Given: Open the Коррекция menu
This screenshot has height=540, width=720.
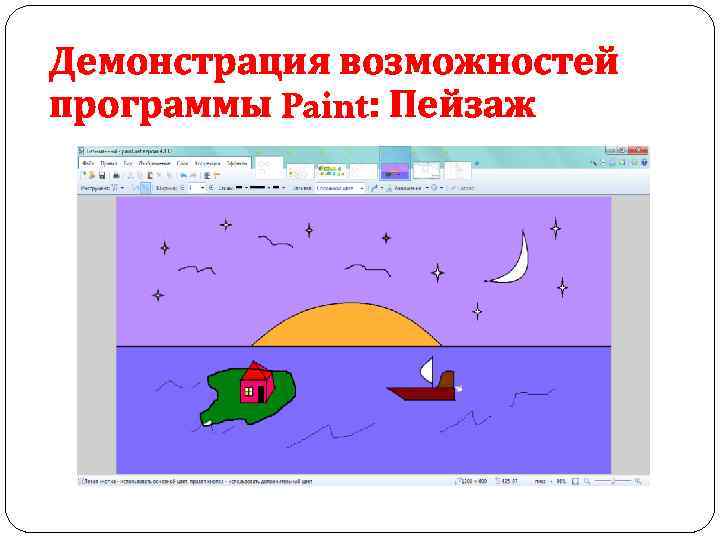Looking at the screenshot, I should pyautogui.click(x=208, y=163).
